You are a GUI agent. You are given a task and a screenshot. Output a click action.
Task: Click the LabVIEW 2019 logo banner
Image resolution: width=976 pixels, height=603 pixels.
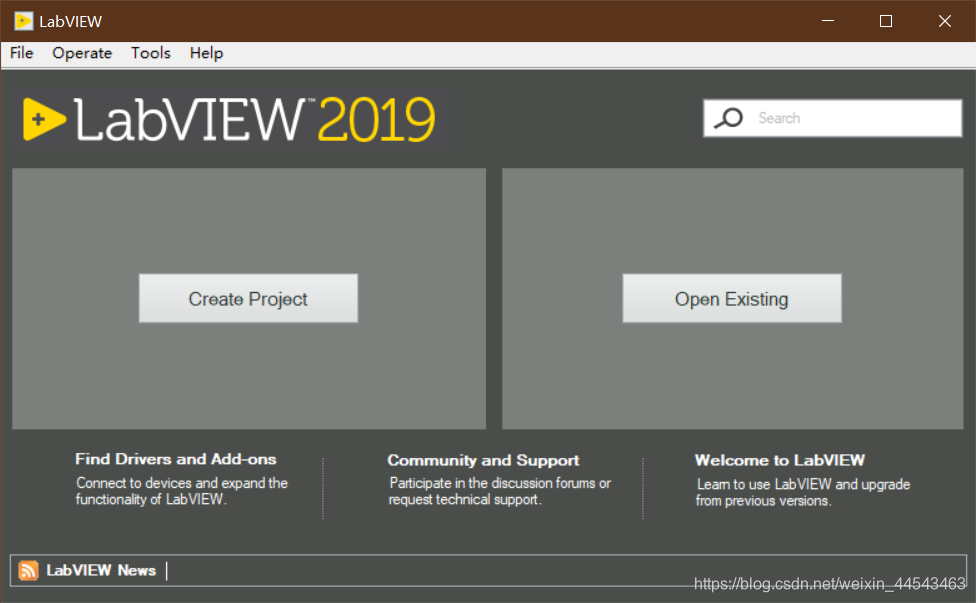(229, 119)
